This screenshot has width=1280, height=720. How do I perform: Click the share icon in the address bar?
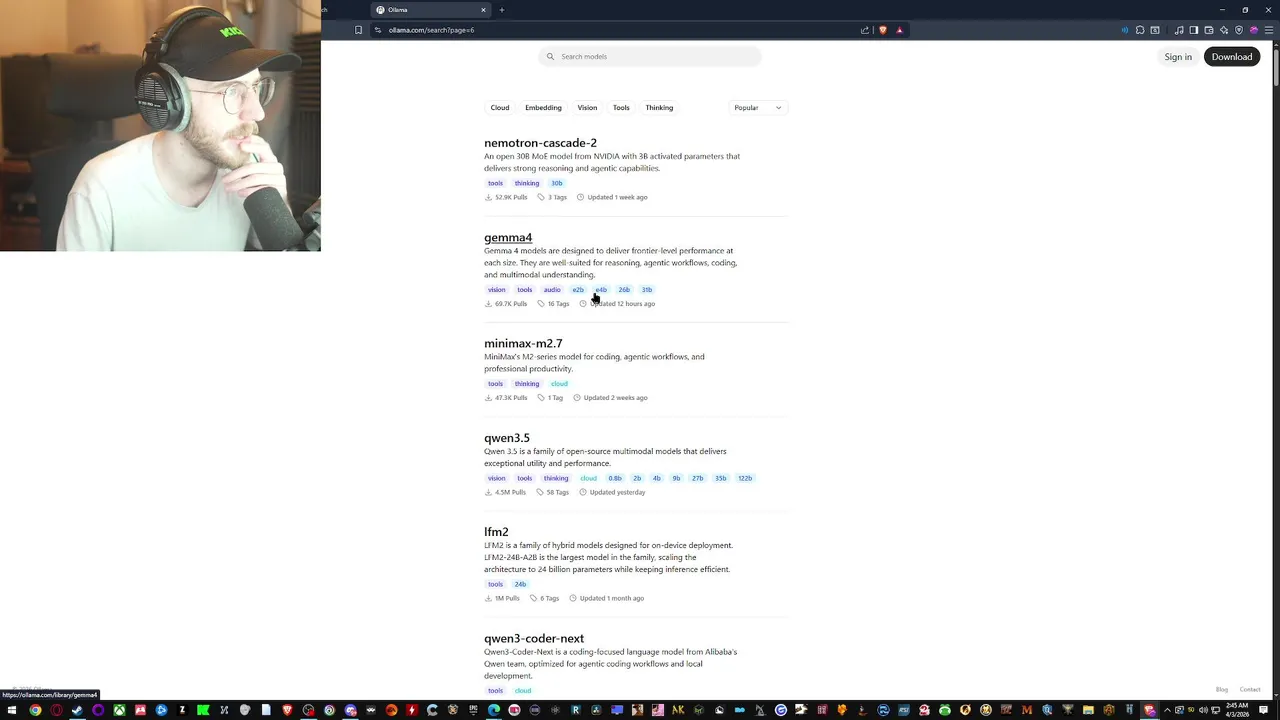[865, 30]
